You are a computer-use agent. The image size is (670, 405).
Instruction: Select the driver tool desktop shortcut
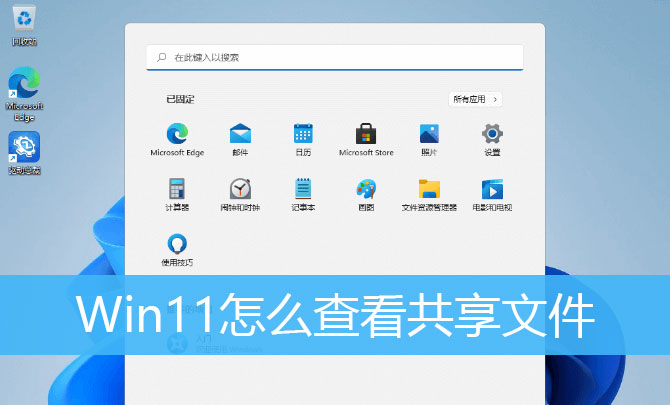pyautogui.click(x=24, y=153)
